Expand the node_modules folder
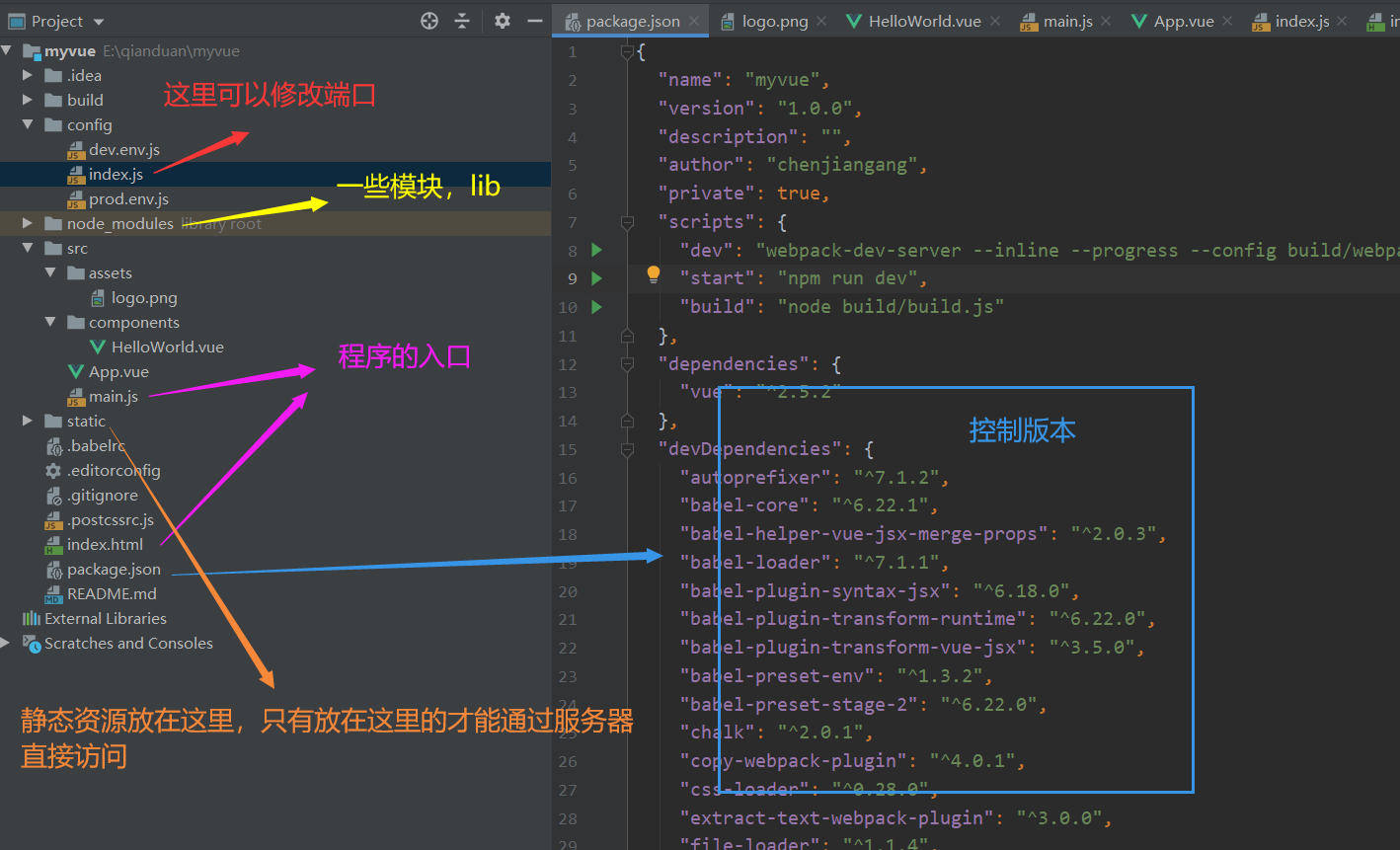Viewport: 1400px width, 850px height. (x=27, y=223)
